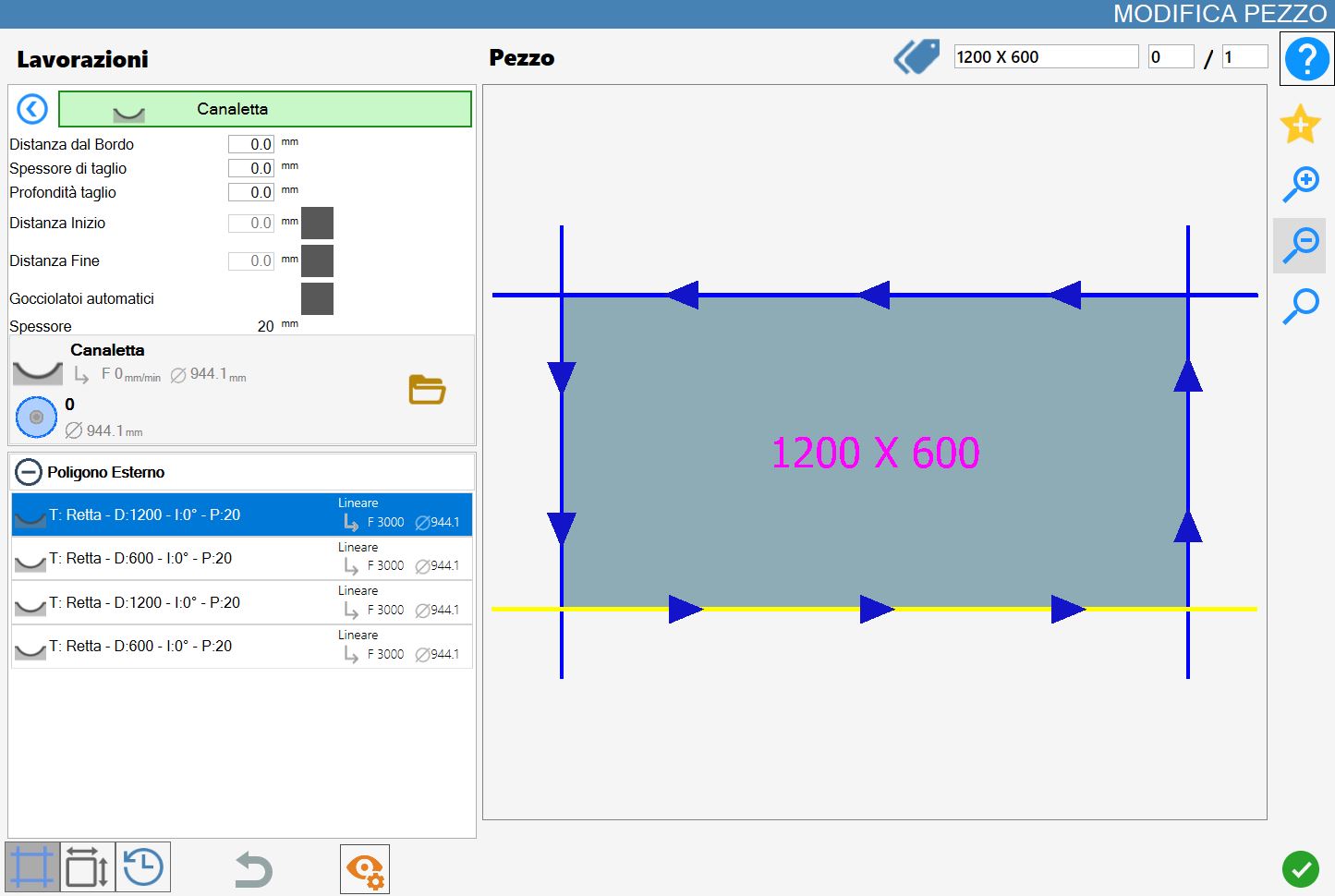The height and width of the screenshot is (896, 1335).
Task: Collapse the Poligono Esterno group
Action: click(29, 472)
